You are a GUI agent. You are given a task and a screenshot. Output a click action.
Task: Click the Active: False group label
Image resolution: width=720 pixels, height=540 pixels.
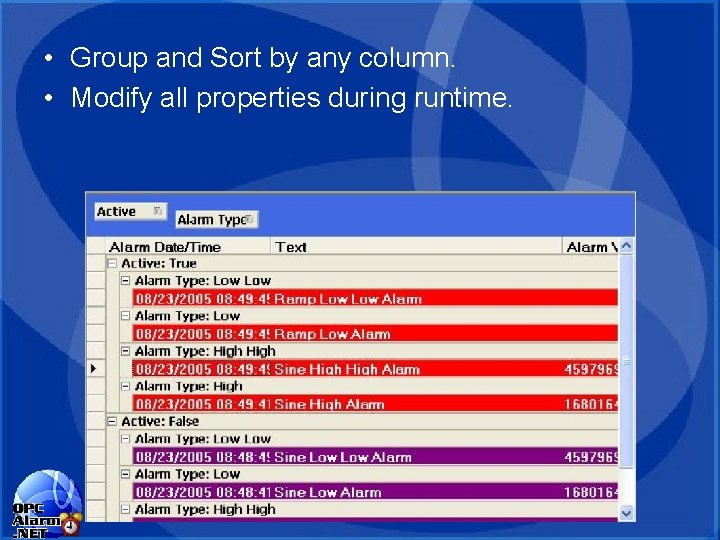[160, 421]
